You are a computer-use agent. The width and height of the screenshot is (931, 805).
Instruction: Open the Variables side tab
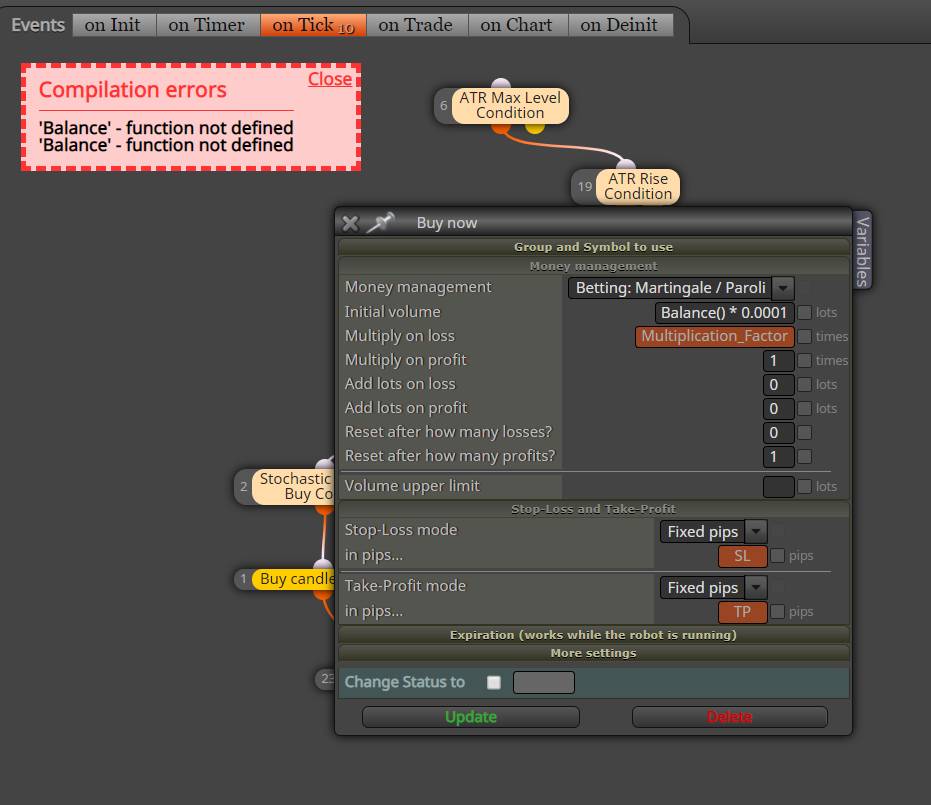pyautogui.click(x=862, y=250)
